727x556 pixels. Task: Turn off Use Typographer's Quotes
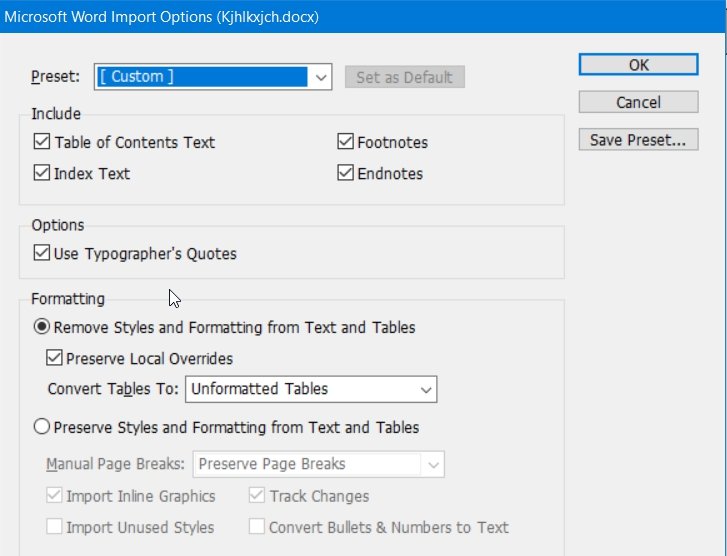coord(42,253)
